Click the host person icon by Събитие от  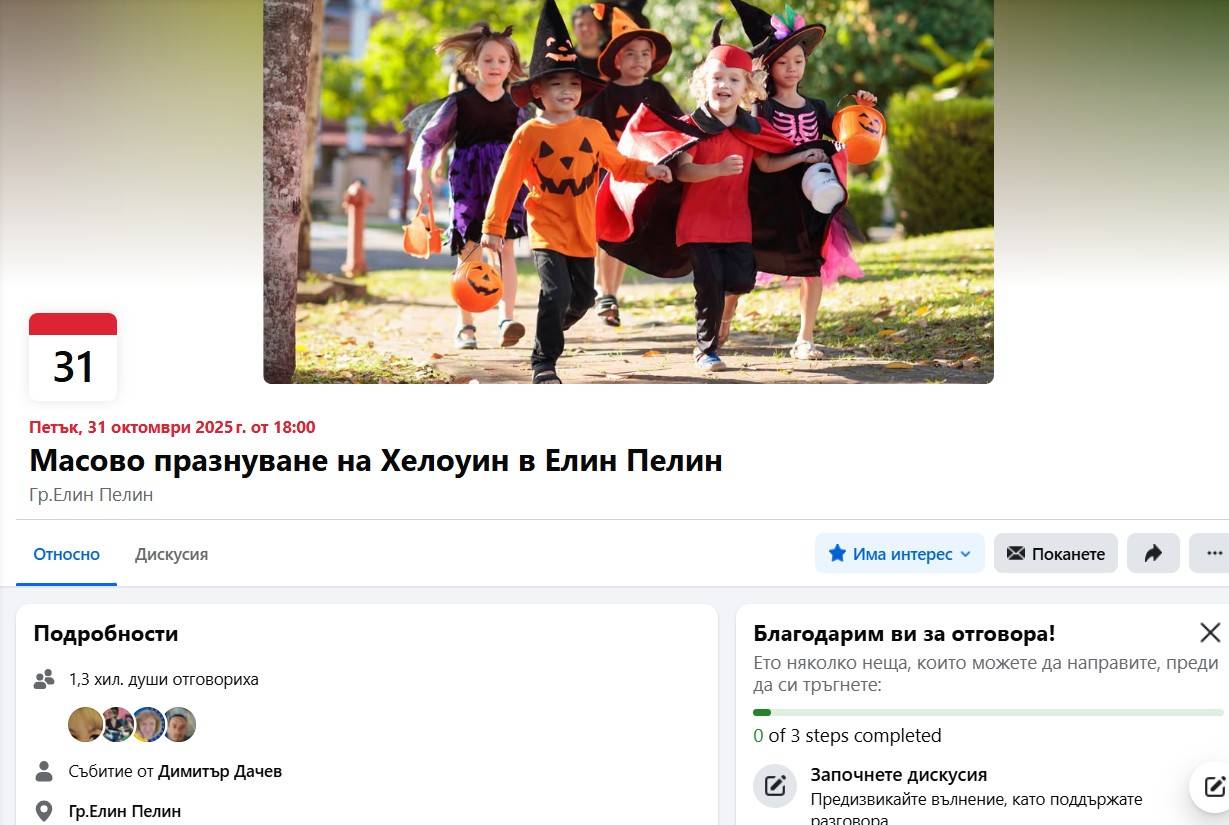pos(44,771)
